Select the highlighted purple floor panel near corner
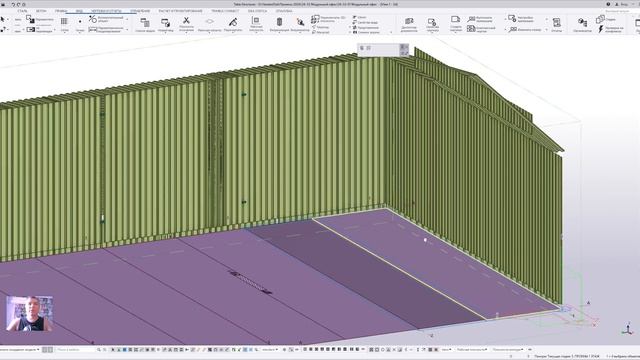This screenshot has width=640, height=360. 436,263
